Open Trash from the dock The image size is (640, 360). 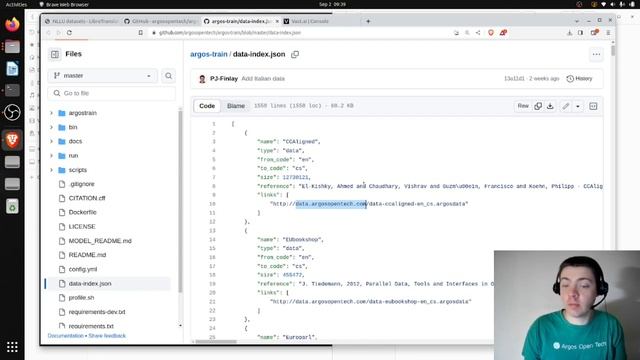(x=12, y=207)
